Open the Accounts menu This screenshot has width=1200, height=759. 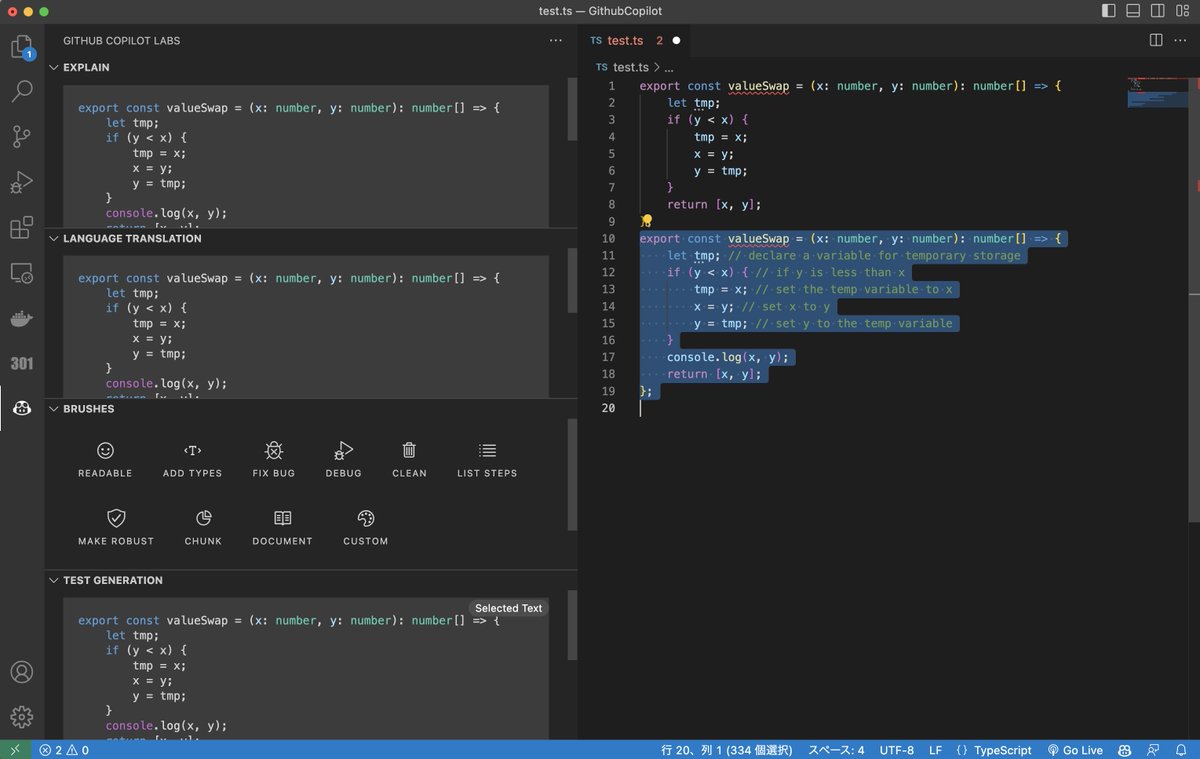22,672
